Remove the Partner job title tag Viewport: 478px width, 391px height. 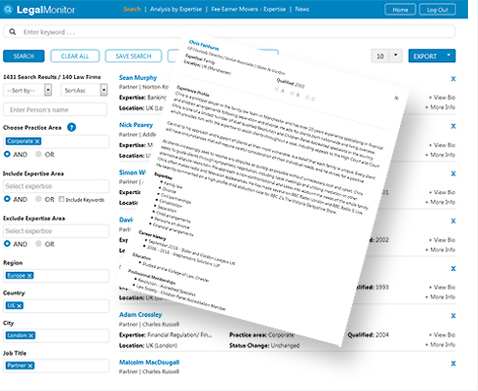[30, 366]
